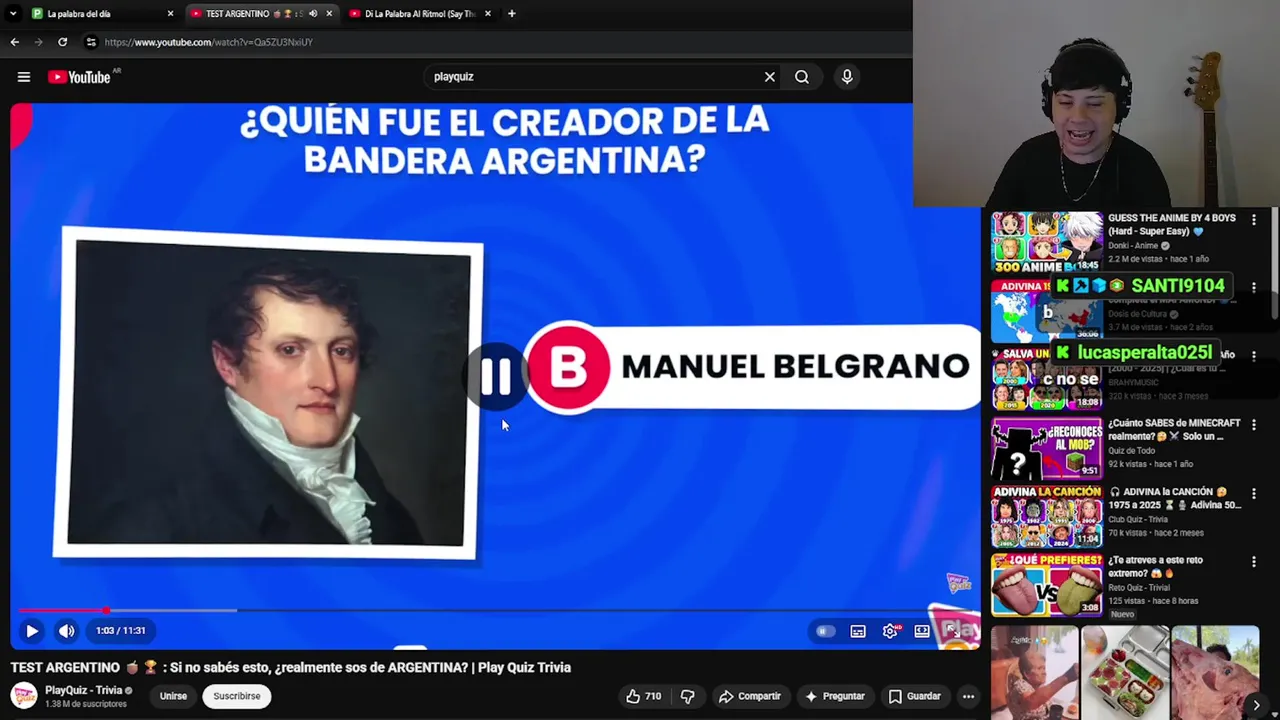The image size is (1280, 720).
Task: Go to the YouTube home logo
Action: pos(79,77)
